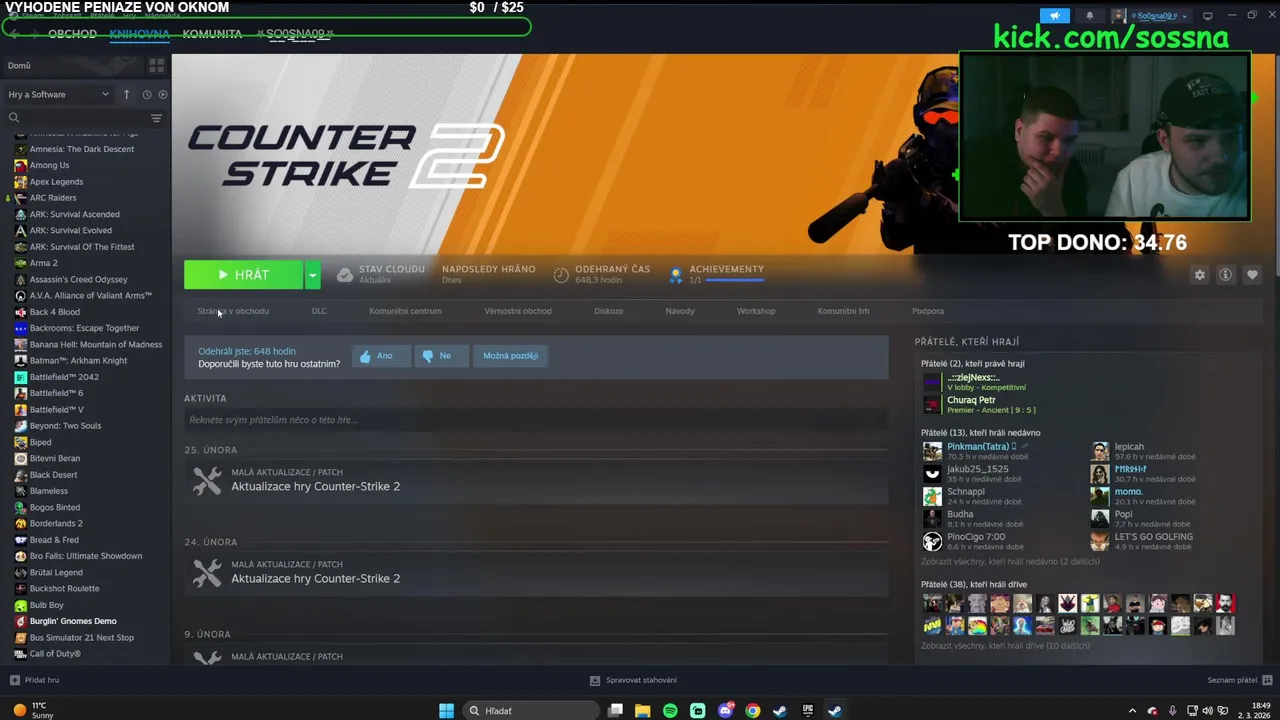Open advanced filter options icon
This screenshot has height=720, width=1280.
tap(156, 118)
